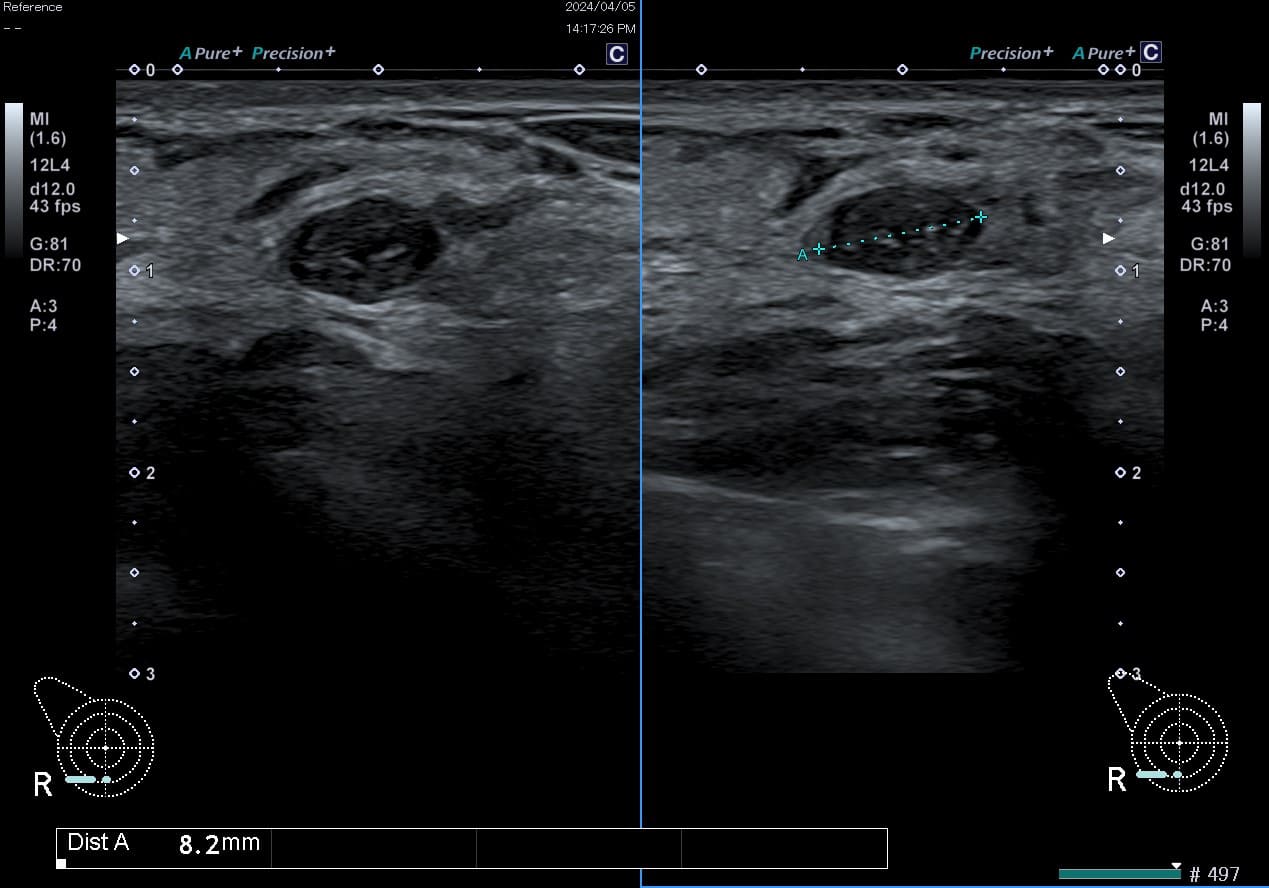Click the focus triangle marker in the right pane
Viewport: 1269px width, 888px height.
(x=1108, y=238)
